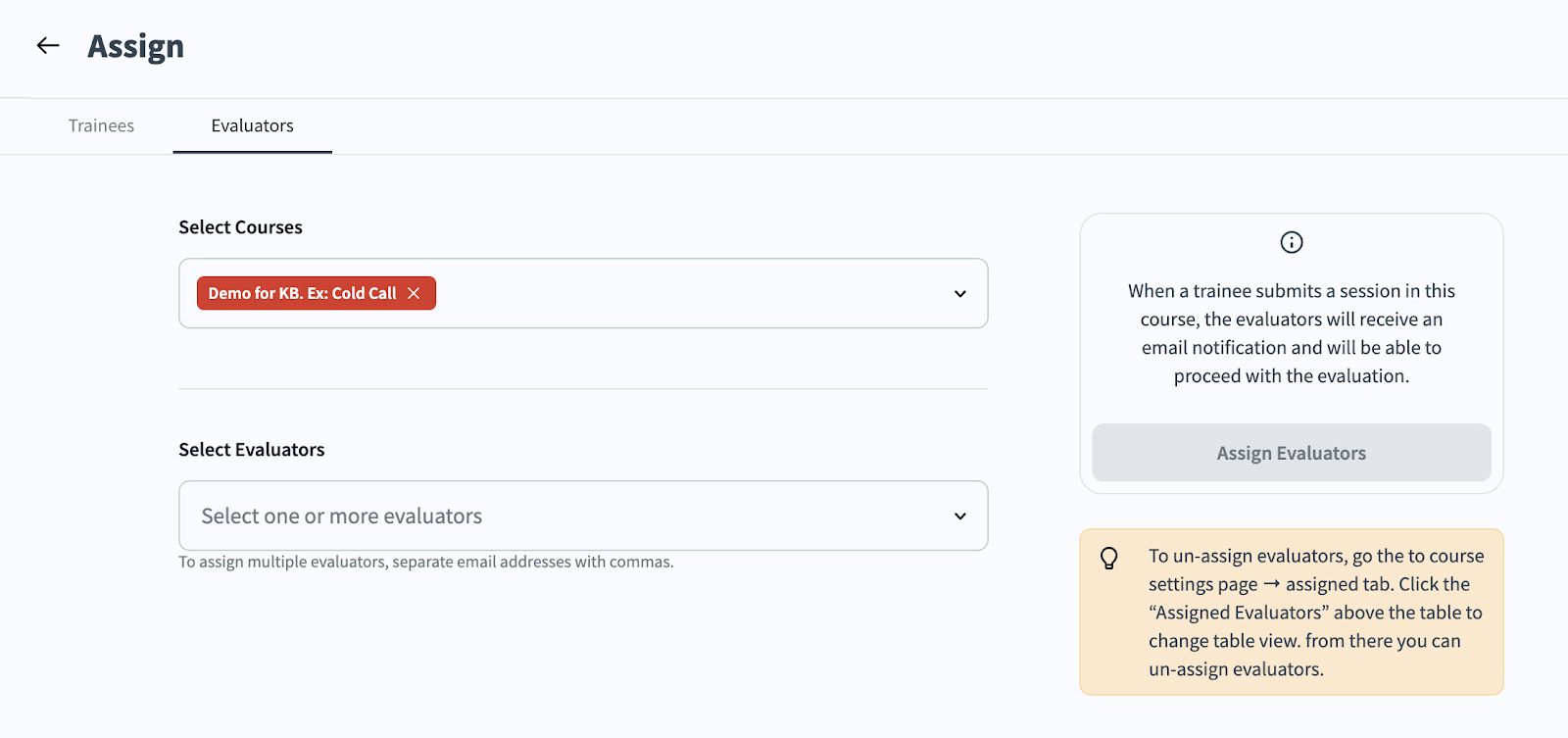1568x738 pixels.
Task: Select the Evaluators tab
Action: coord(252,125)
